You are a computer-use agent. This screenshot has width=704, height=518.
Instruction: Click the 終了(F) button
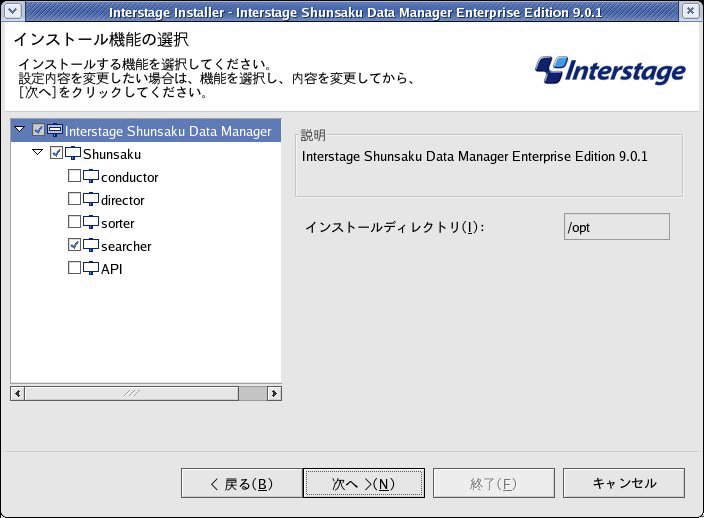[x=494, y=483]
